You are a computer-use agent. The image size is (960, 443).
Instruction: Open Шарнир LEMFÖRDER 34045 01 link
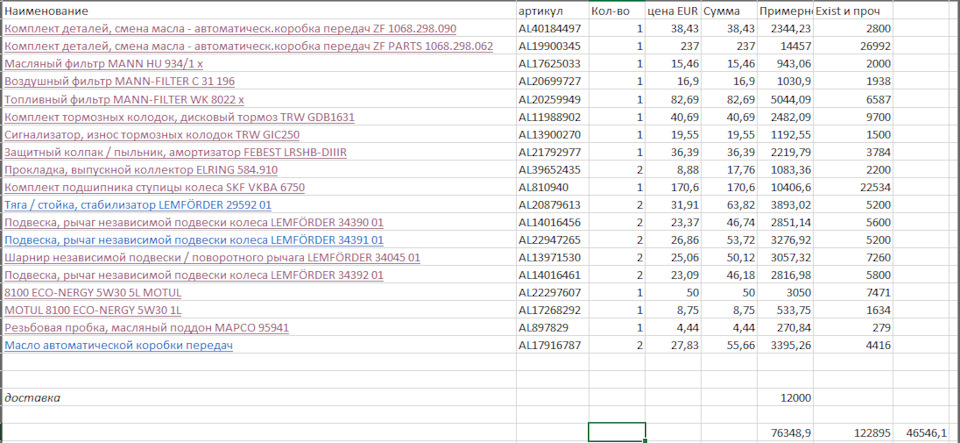[x=212, y=258]
